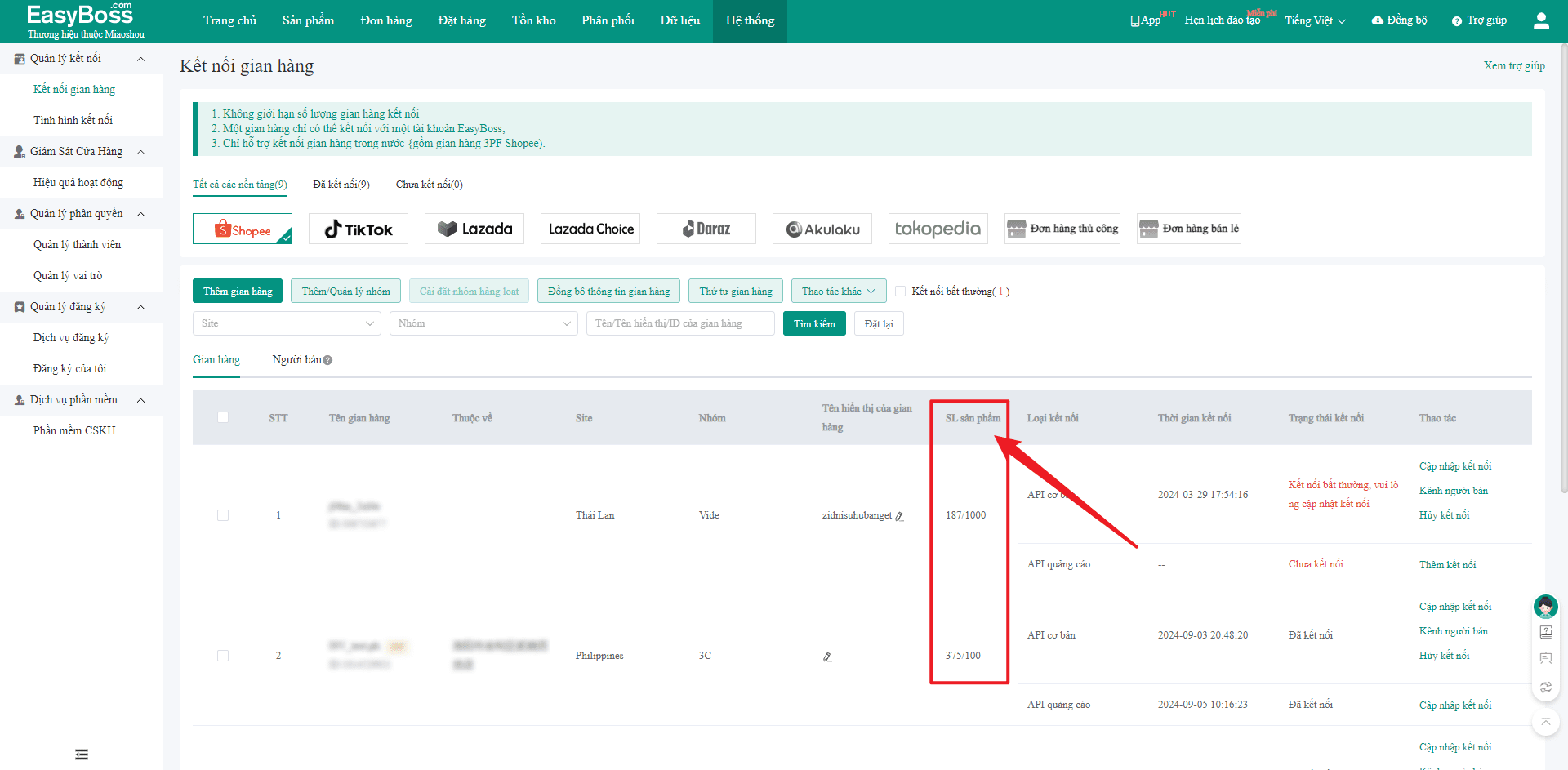Open the Phân phối menu
The width and height of the screenshot is (1568, 770).
coord(608,20)
